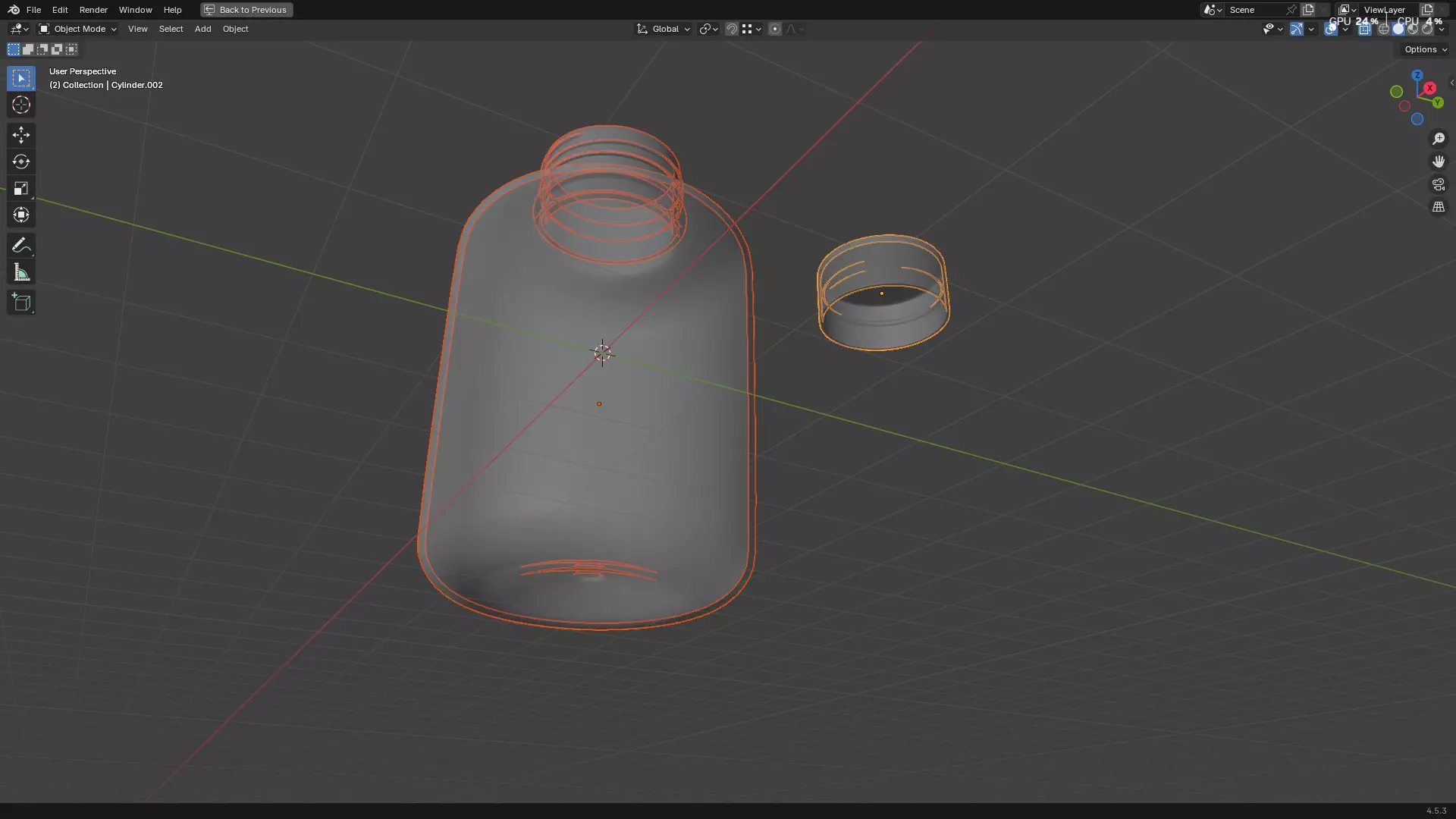The image size is (1456, 819).
Task: Click the Pan view hand icon
Action: coord(1438,162)
